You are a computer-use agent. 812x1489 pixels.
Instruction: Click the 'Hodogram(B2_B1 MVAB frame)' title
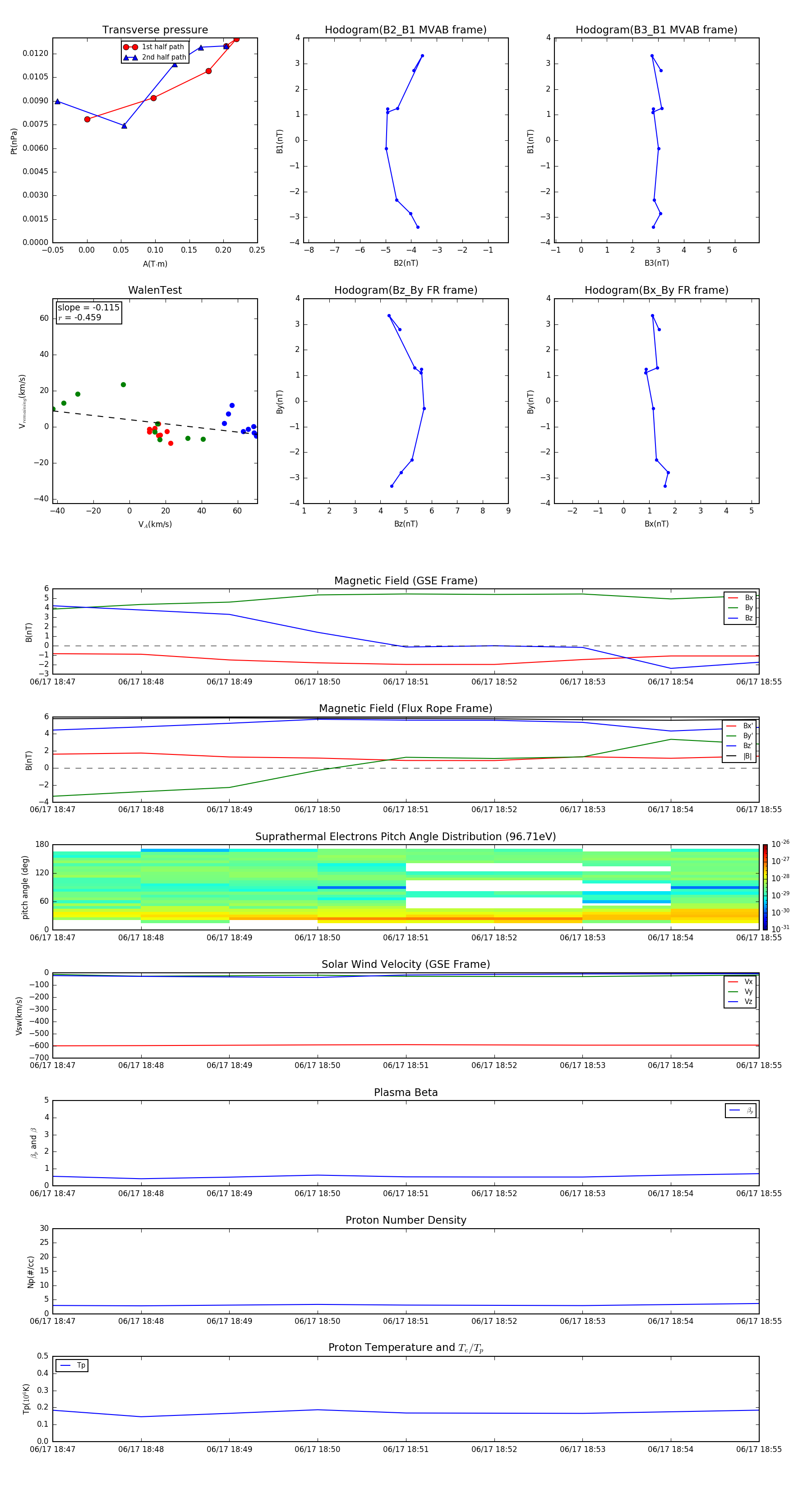[405, 30]
